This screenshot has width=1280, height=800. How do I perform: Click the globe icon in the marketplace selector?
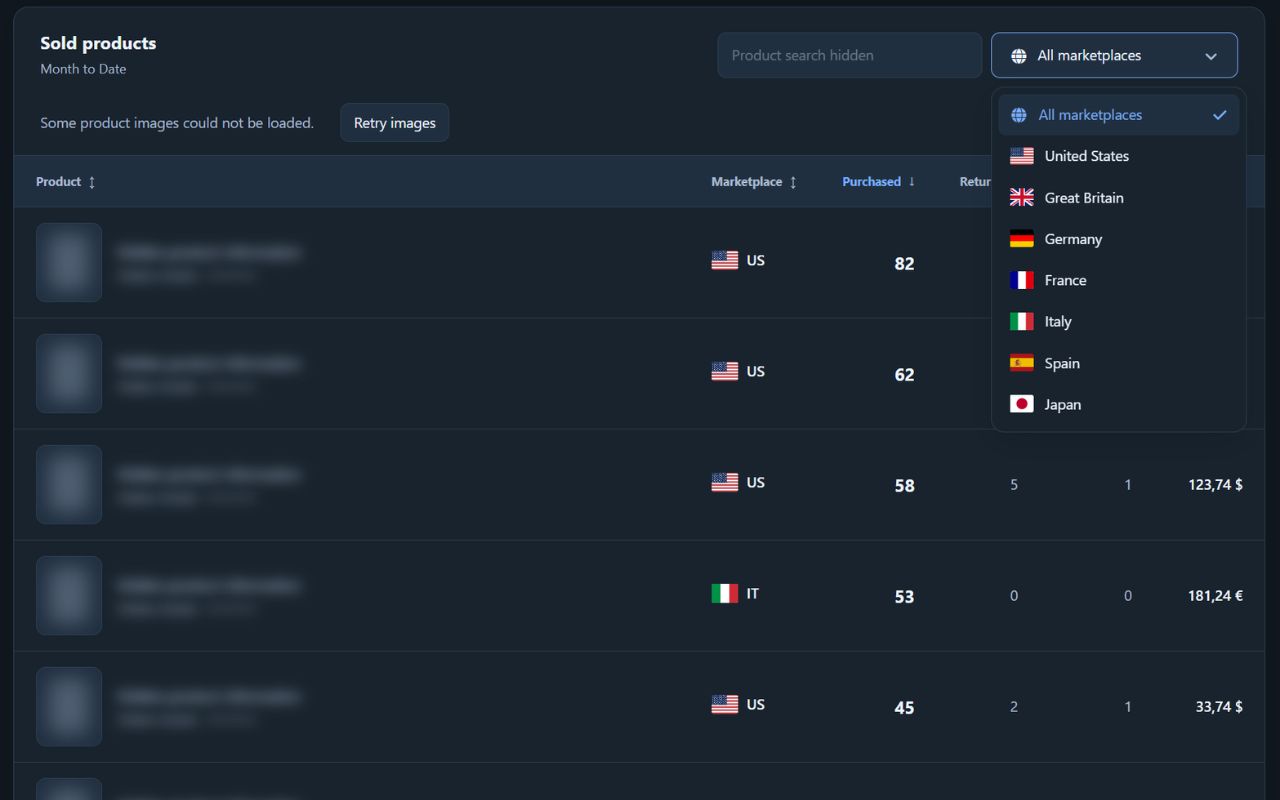pyautogui.click(x=1019, y=56)
